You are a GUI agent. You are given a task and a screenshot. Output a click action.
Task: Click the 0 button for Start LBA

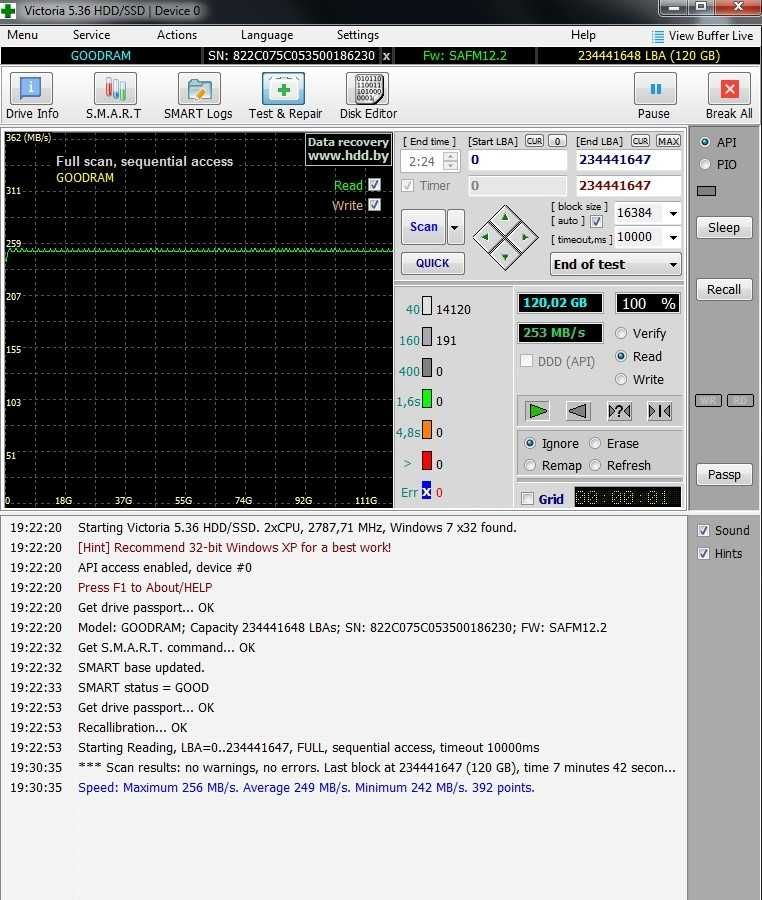(557, 141)
